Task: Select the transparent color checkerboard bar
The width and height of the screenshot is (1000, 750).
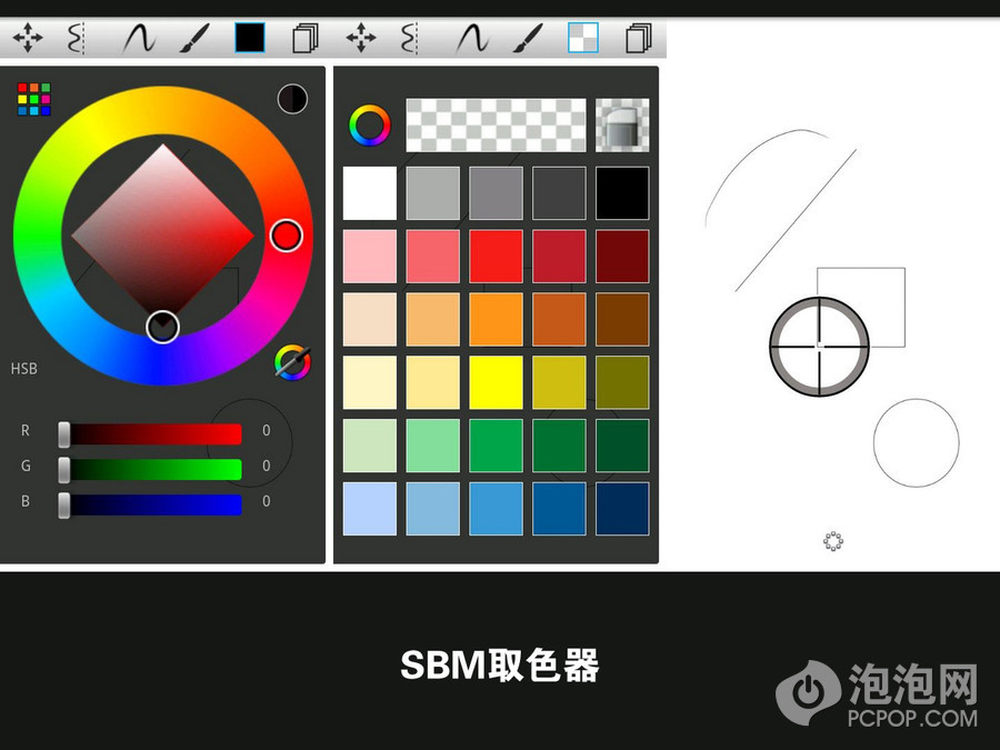Action: pos(495,125)
